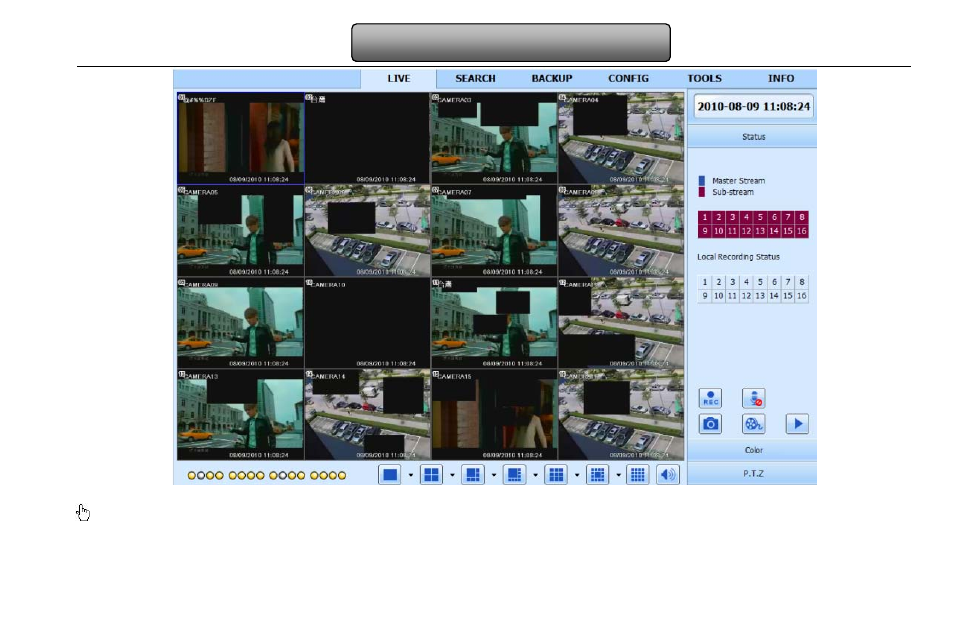Expand the Status panel header
Viewport: 954px width, 636px height.
(x=752, y=137)
